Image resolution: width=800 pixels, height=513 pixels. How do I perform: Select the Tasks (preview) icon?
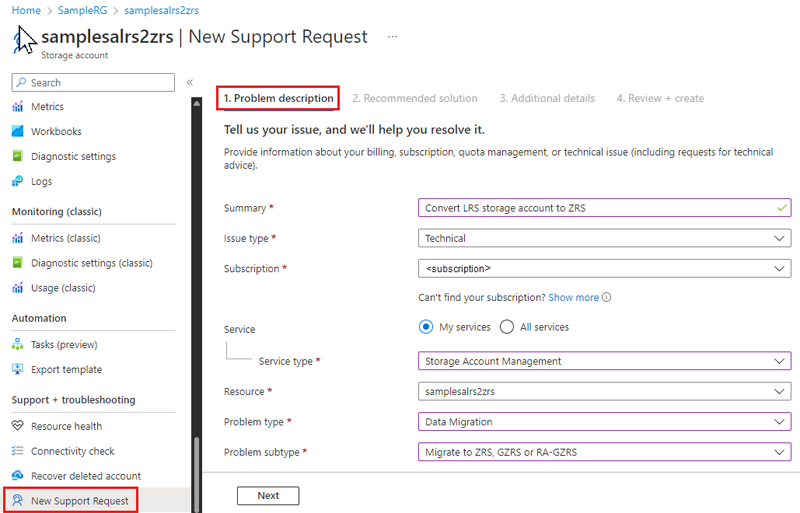tap(17, 345)
